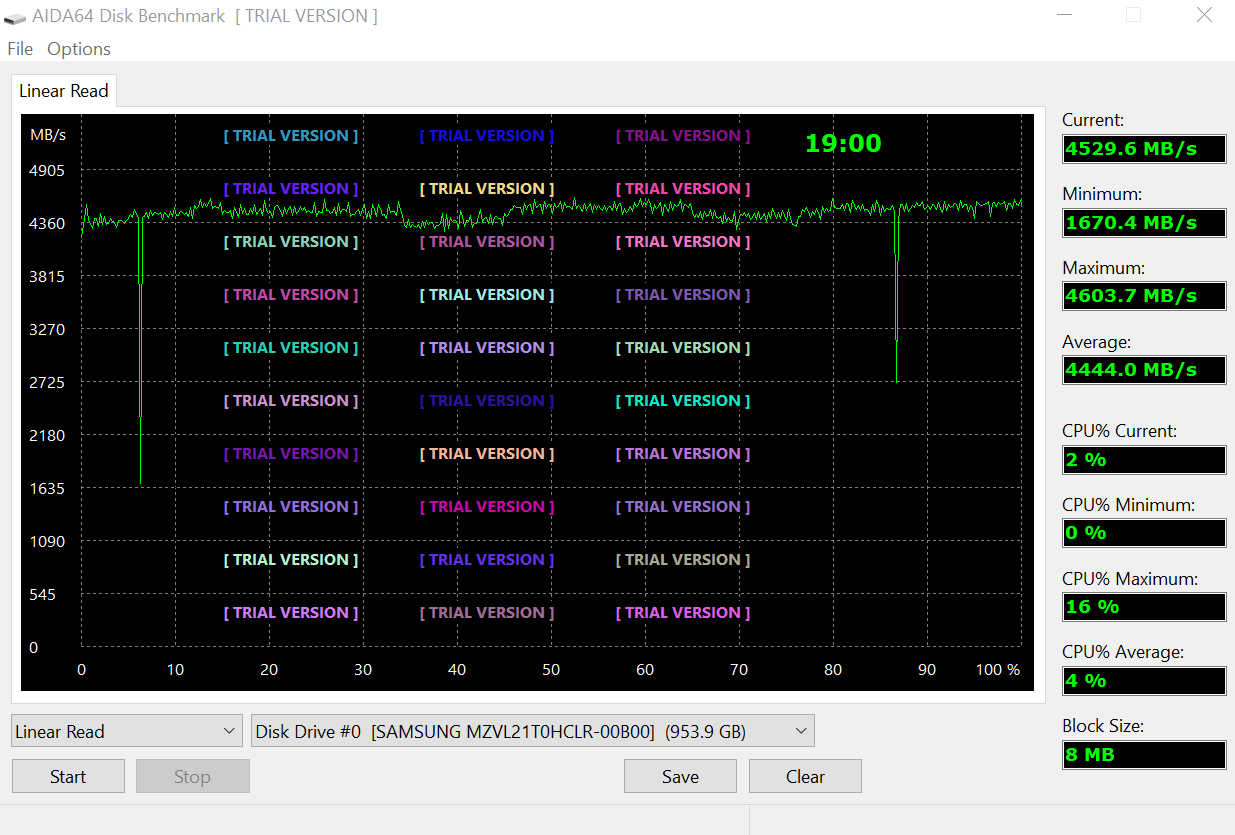The height and width of the screenshot is (835, 1235).
Task: Click the 100 % label on graph x-axis
Action: click(x=998, y=670)
